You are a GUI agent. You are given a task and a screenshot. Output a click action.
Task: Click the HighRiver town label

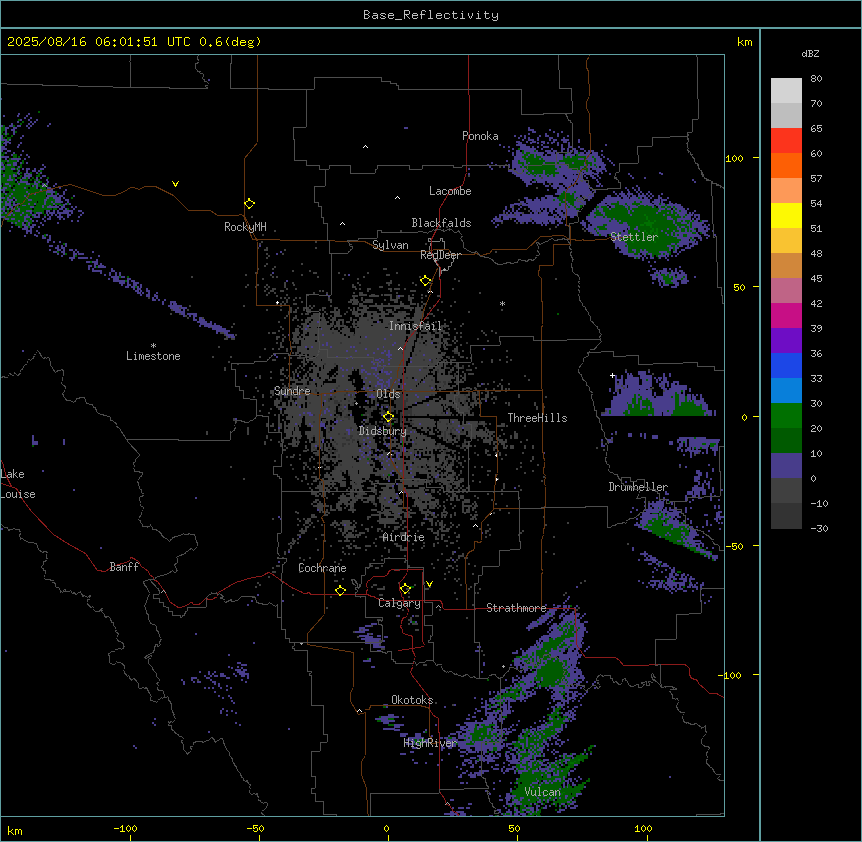pos(430,743)
